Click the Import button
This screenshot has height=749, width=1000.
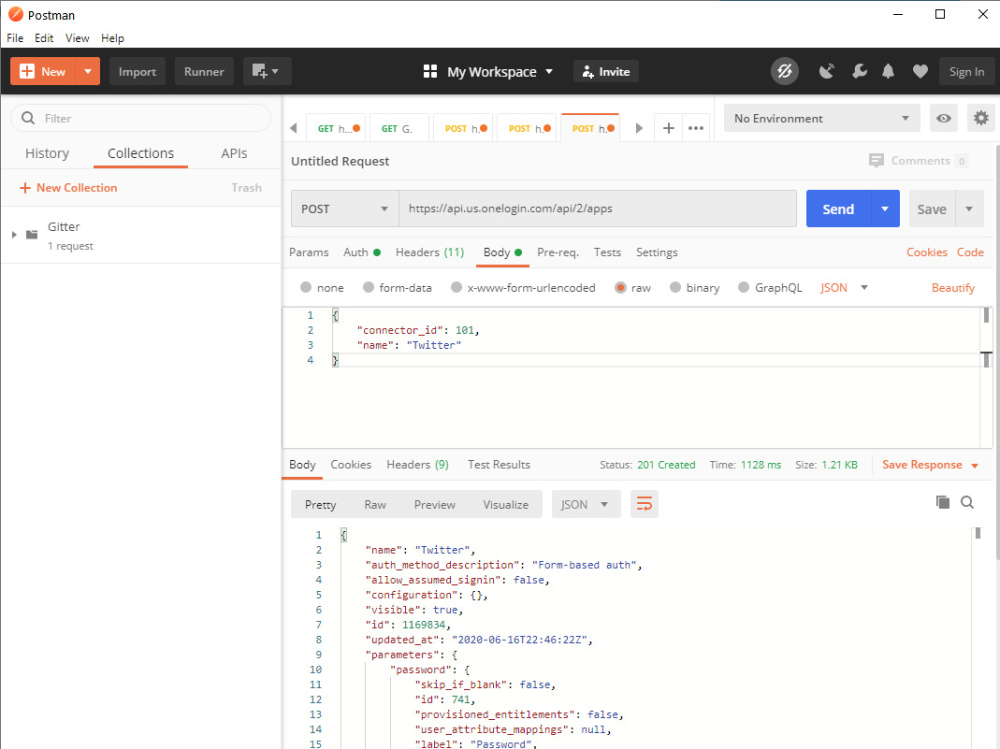click(x=137, y=71)
